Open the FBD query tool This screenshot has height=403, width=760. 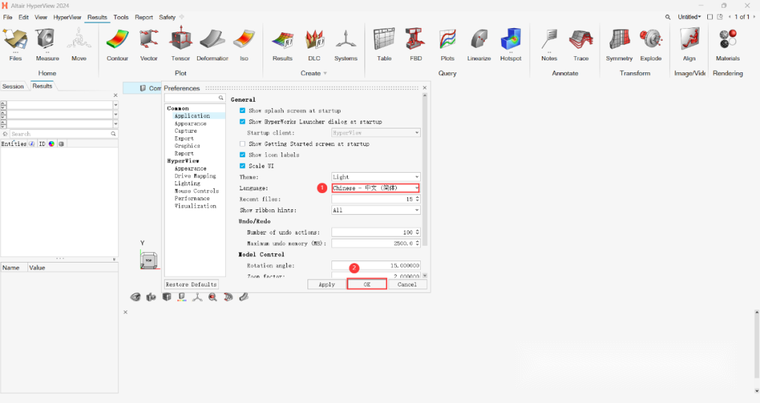click(416, 42)
